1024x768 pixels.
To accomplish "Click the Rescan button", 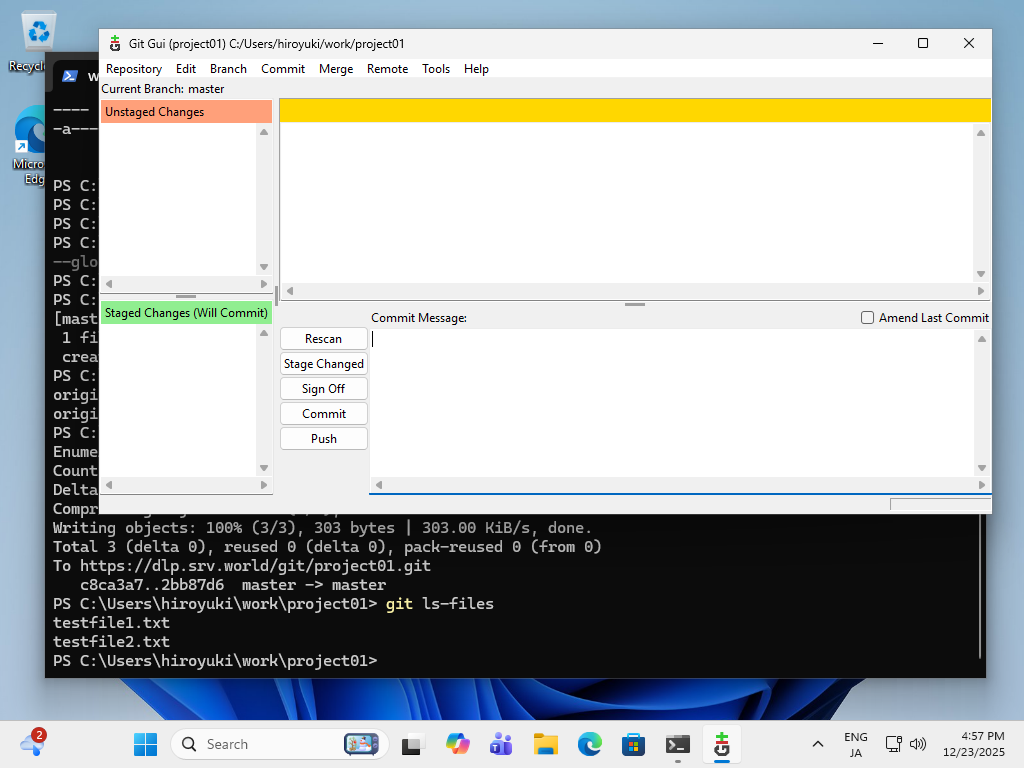I will [x=323, y=338].
